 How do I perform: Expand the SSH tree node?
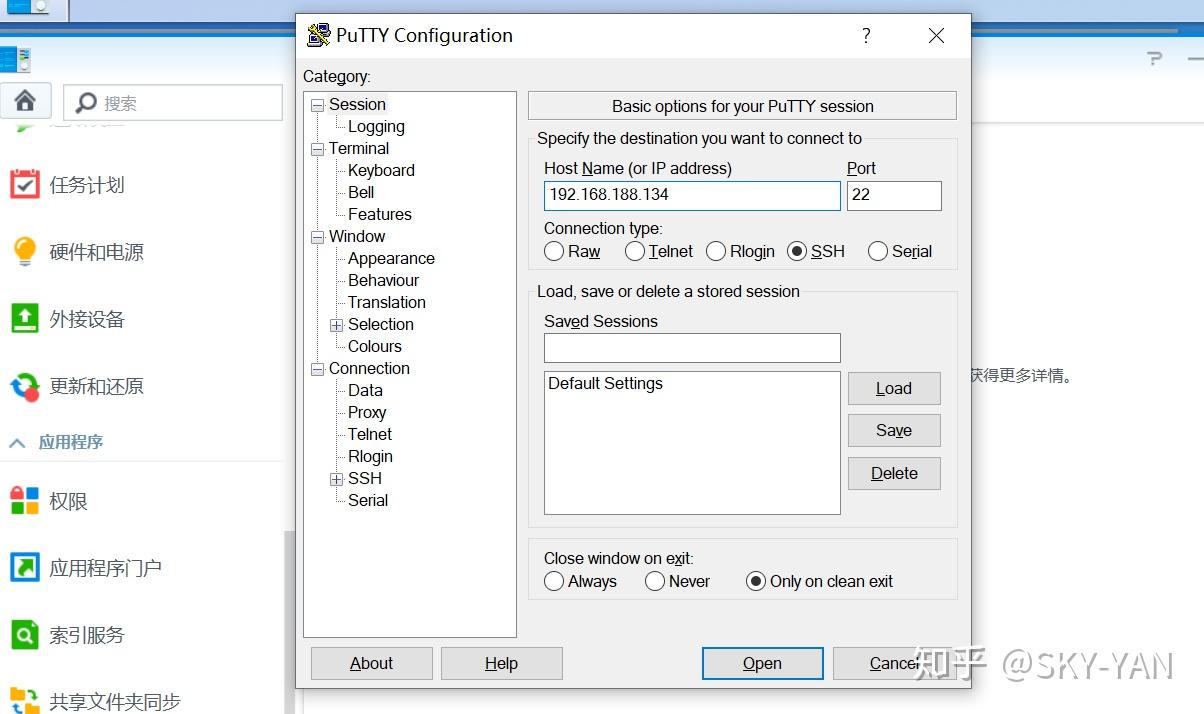336,478
